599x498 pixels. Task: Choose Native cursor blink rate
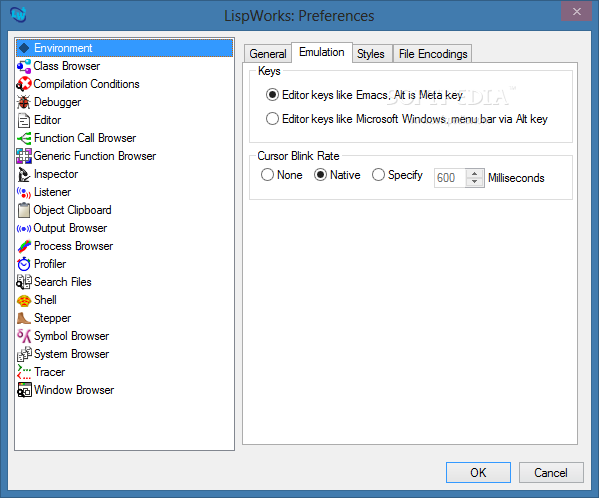[x=337, y=175]
